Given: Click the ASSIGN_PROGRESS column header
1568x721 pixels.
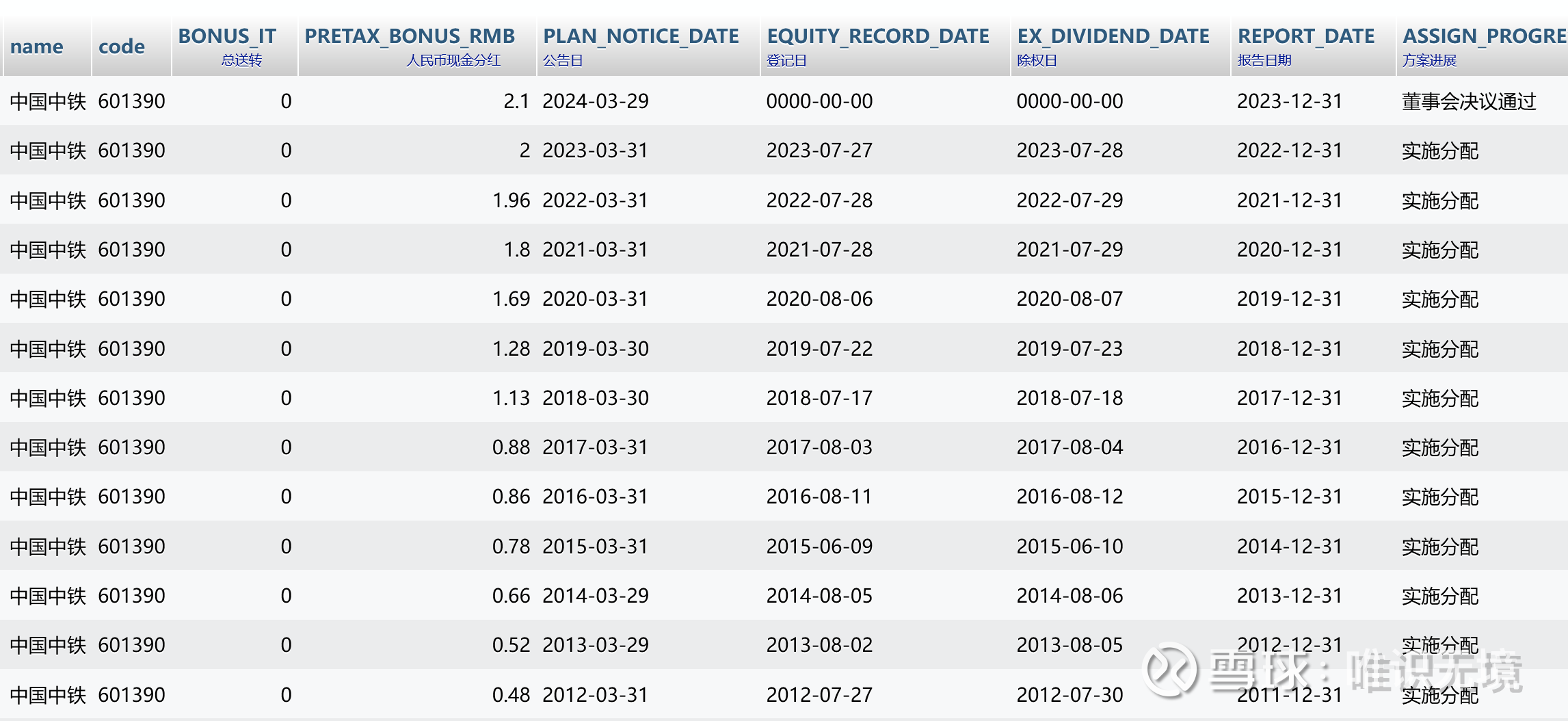Looking at the screenshot, I should point(1483,47).
